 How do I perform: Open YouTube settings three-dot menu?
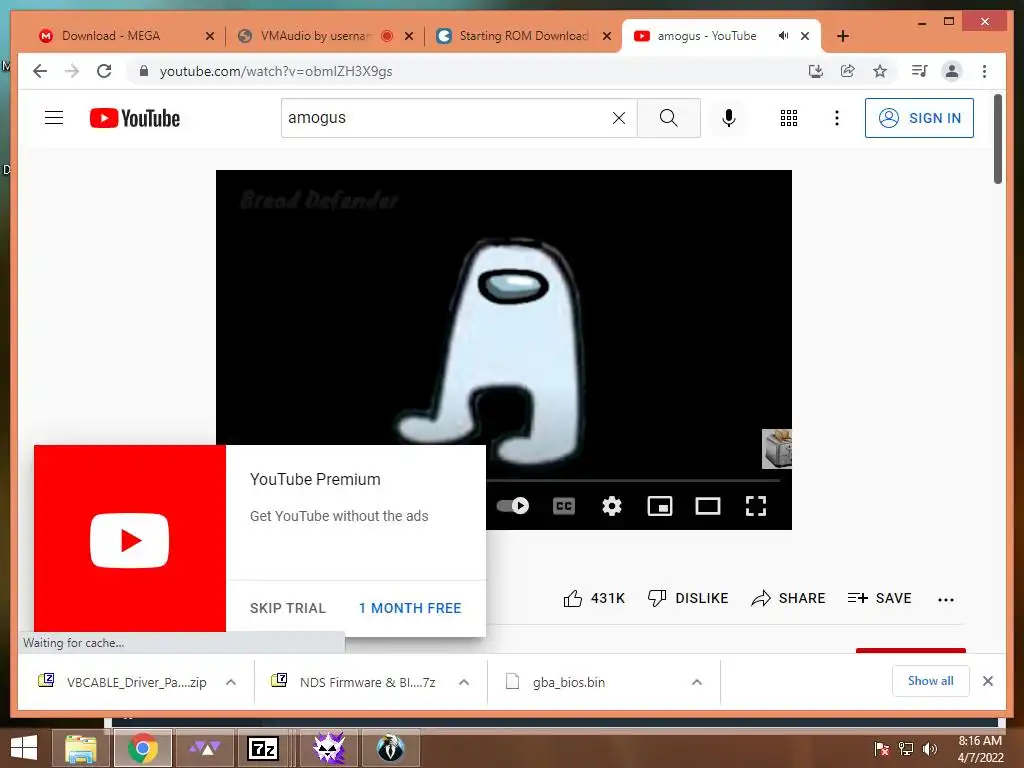pyautogui.click(x=837, y=118)
